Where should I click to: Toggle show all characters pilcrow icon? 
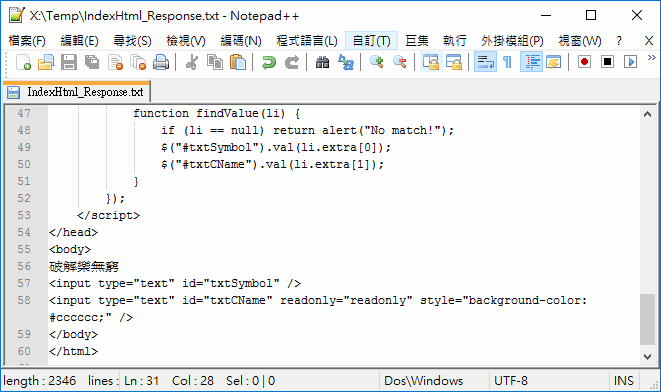click(x=508, y=62)
